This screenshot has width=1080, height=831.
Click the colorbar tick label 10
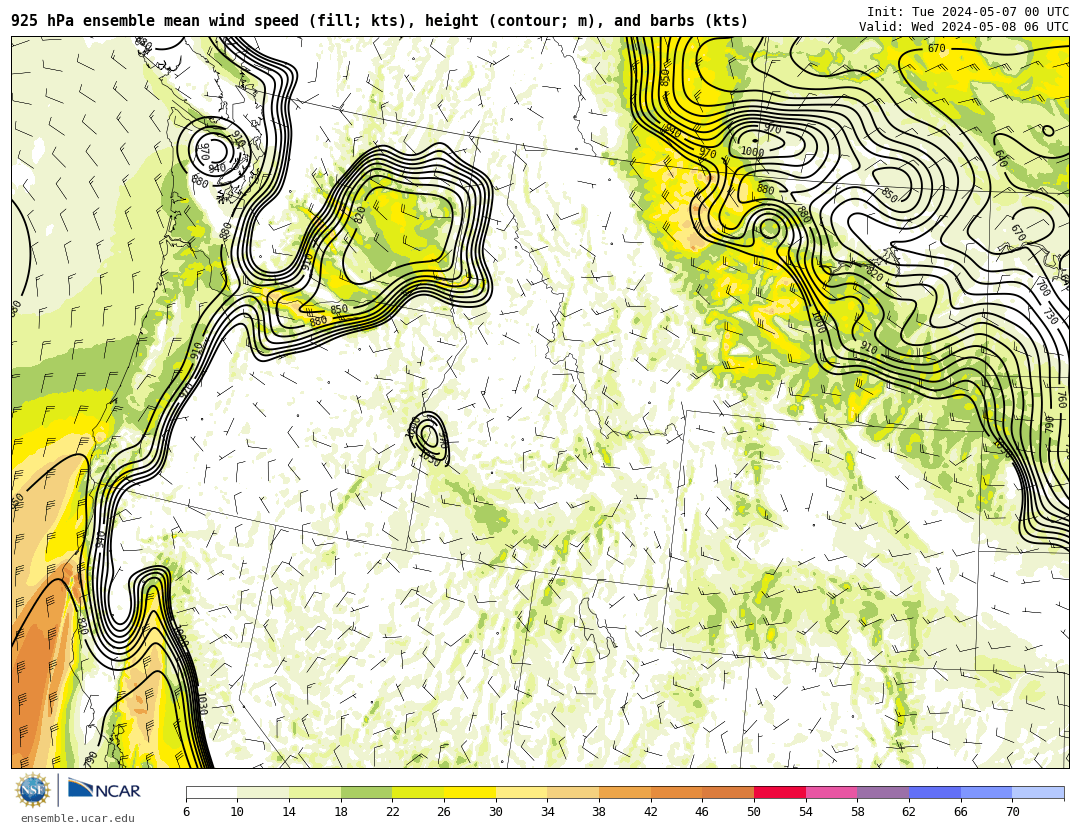click(238, 812)
